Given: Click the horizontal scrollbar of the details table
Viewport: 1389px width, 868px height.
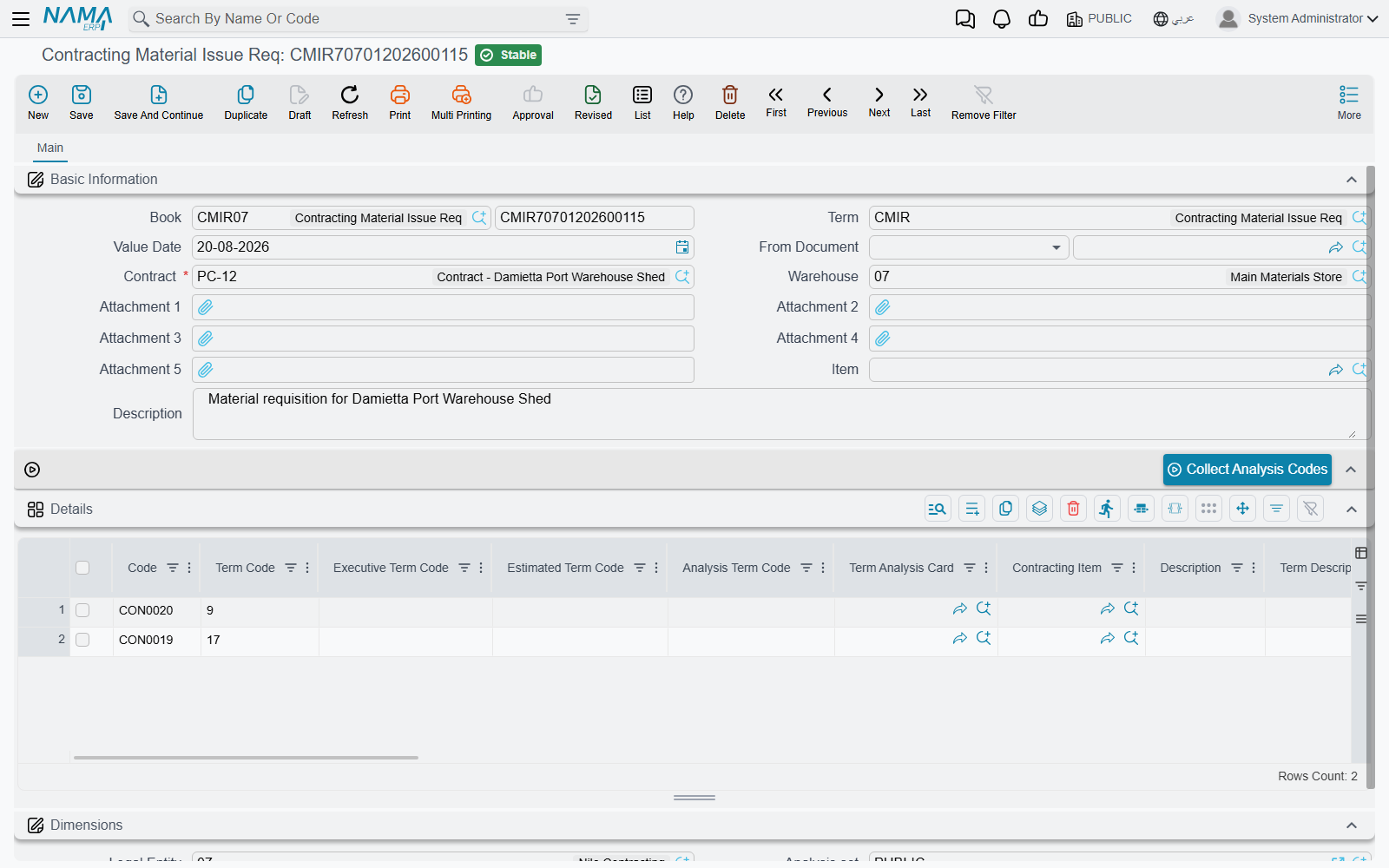Looking at the screenshot, I should pyautogui.click(x=247, y=758).
